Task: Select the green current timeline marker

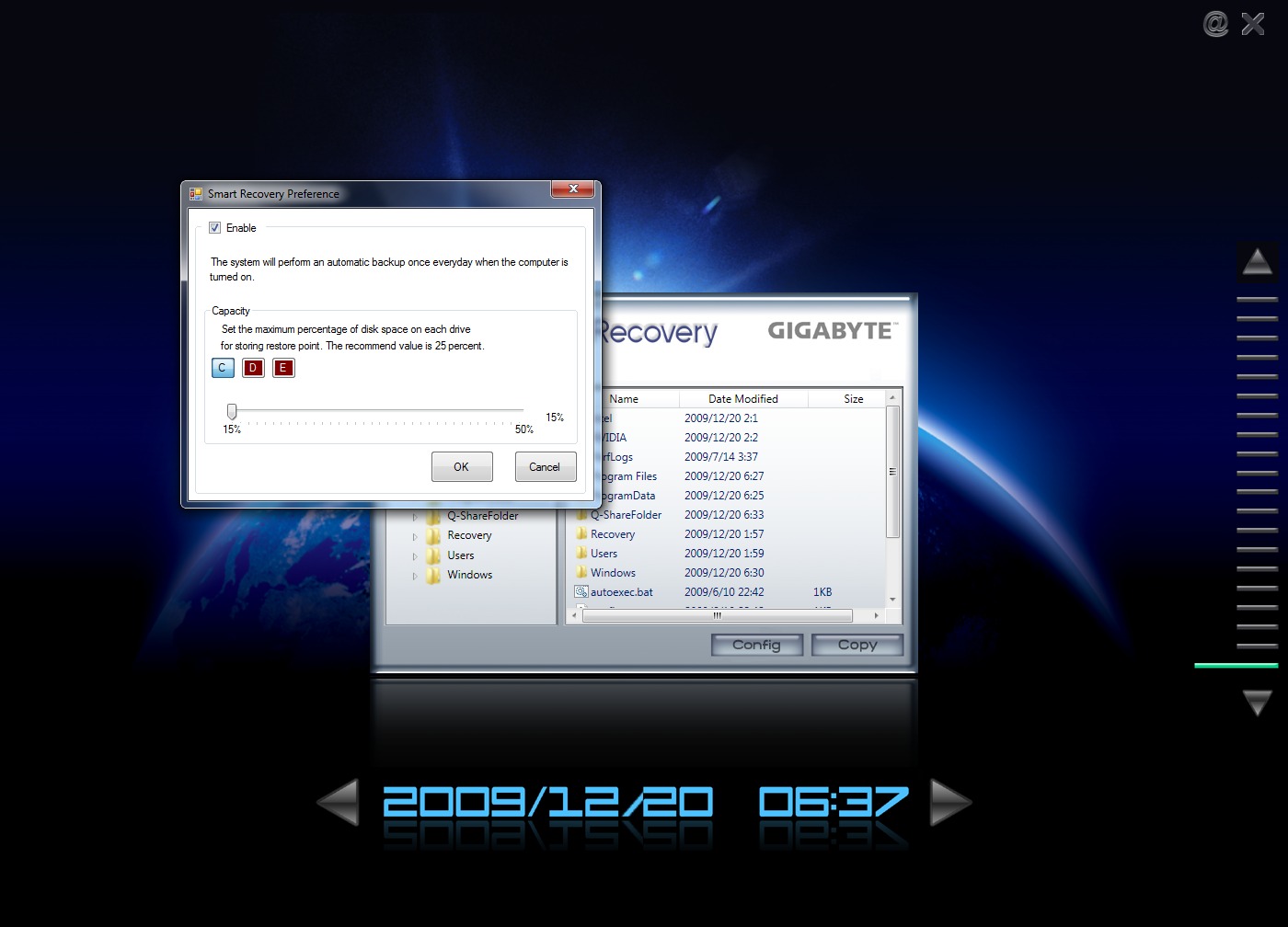Action: coord(1236,665)
